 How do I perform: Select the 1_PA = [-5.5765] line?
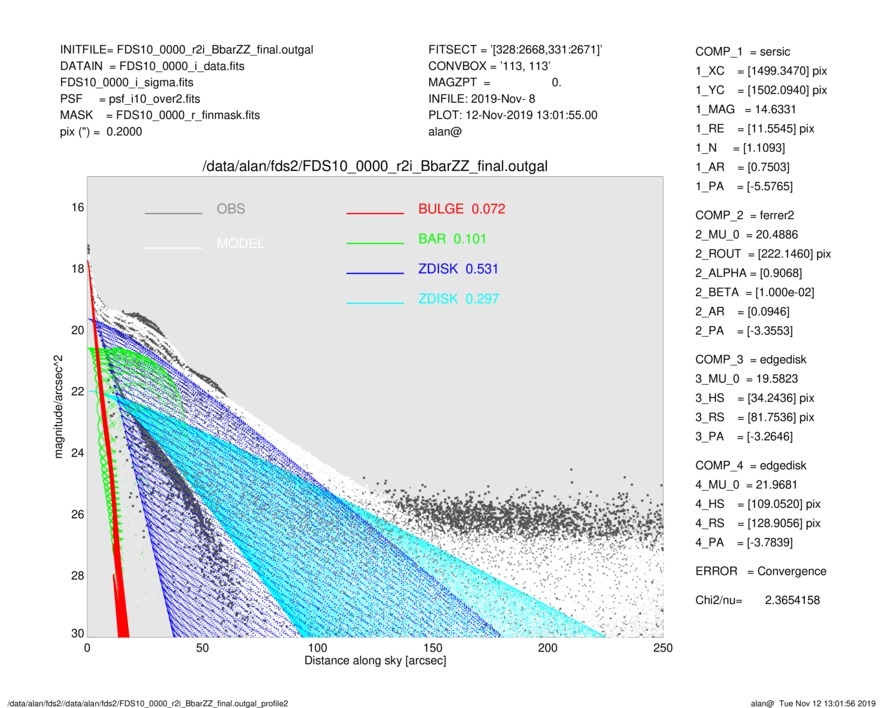click(x=744, y=186)
